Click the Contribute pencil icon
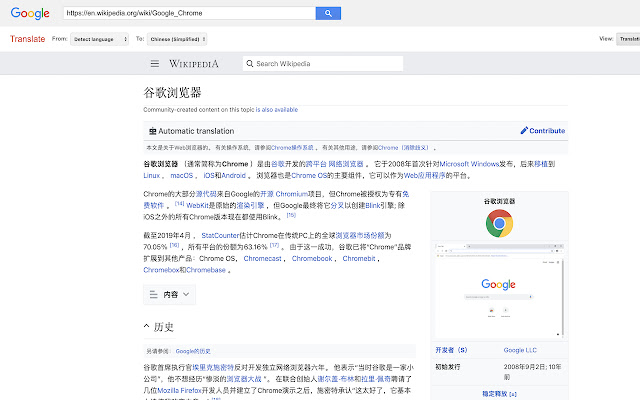This screenshot has width=640, height=400. click(524, 130)
